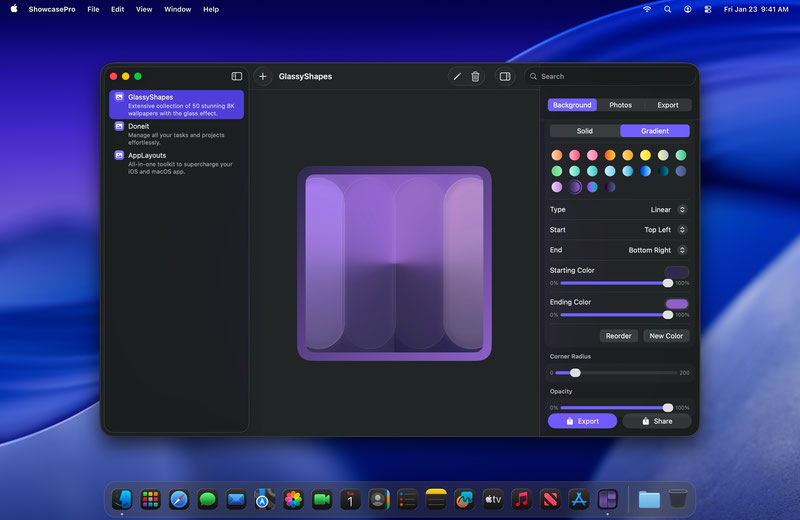800x520 pixels.
Task: Switch to the Photos tab
Action: tap(620, 105)
